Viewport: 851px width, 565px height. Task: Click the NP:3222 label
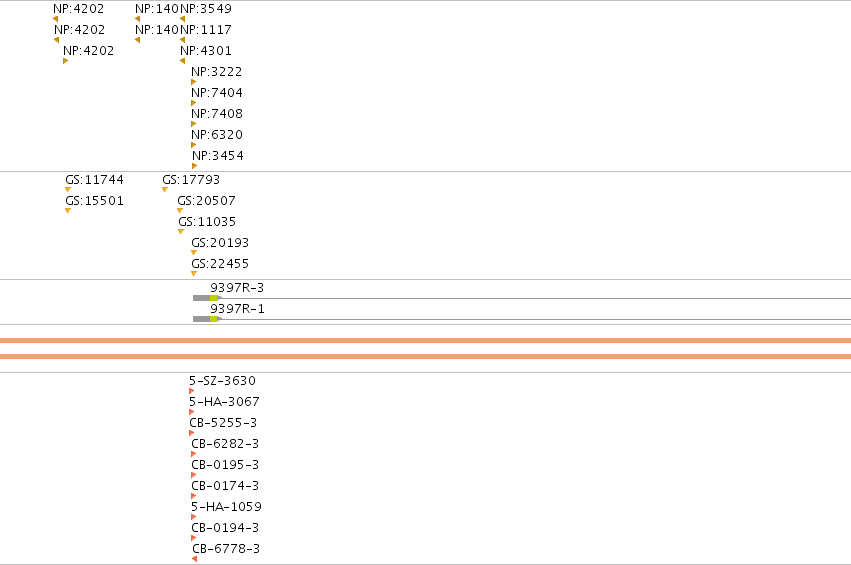(217, 72)
